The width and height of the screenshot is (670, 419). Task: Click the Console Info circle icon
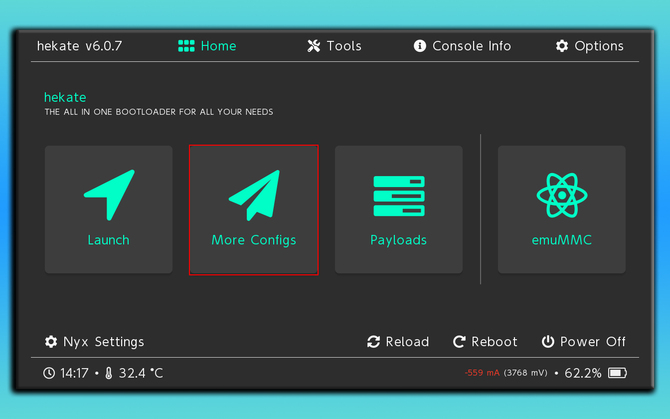(x=420, y=46)
